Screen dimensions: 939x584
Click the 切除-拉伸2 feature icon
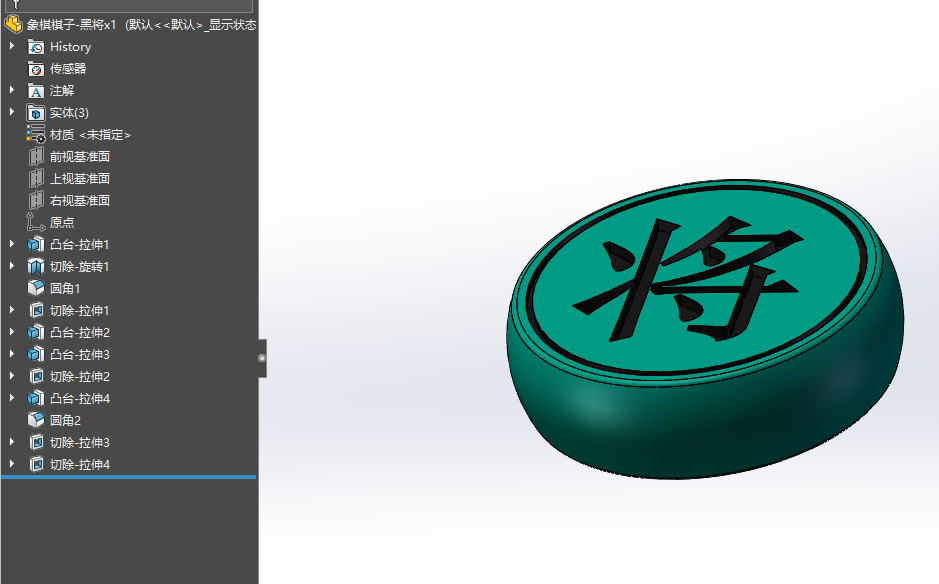(x=36, y=376)
